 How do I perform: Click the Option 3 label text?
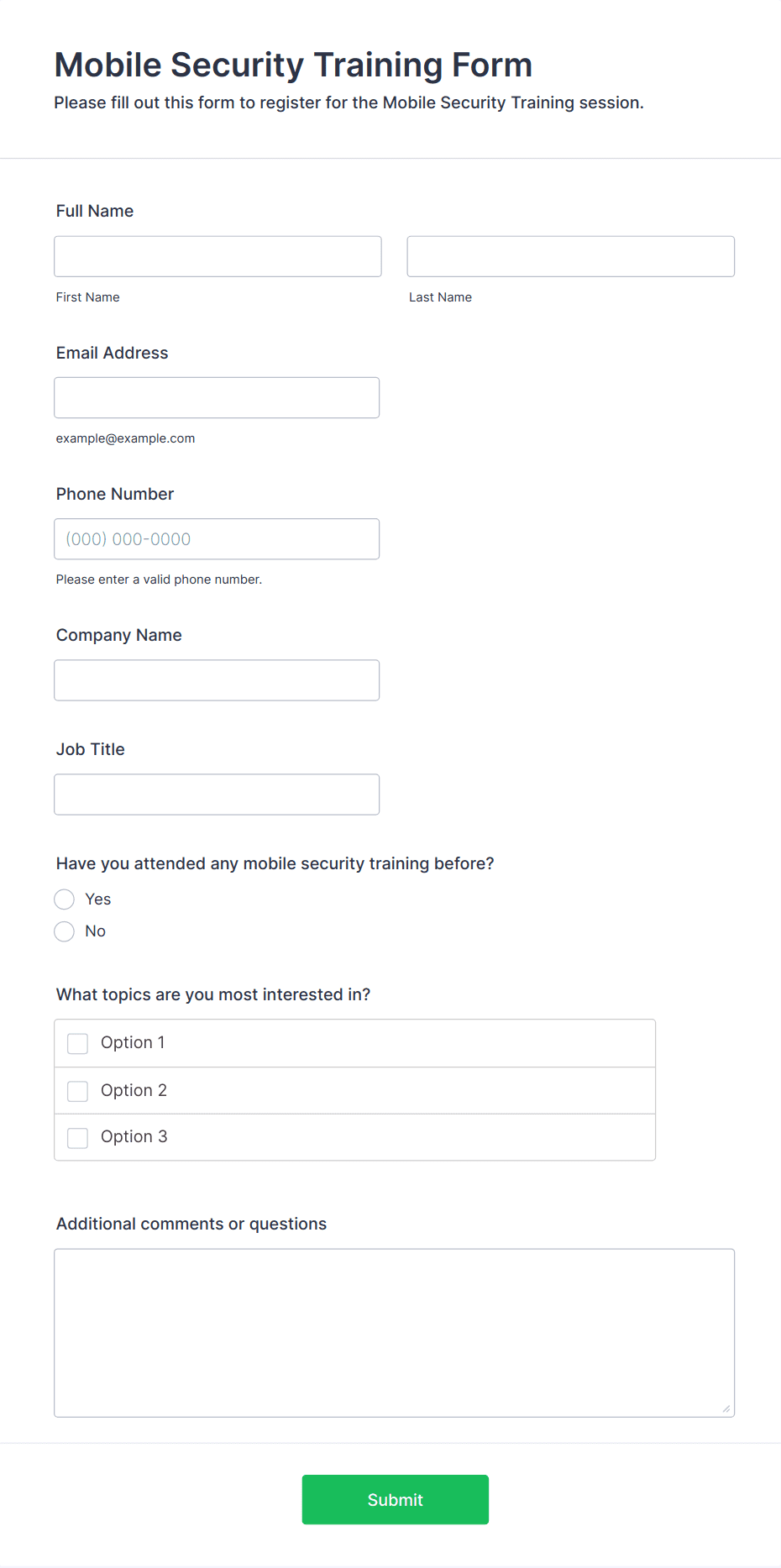coord(134,1137)
